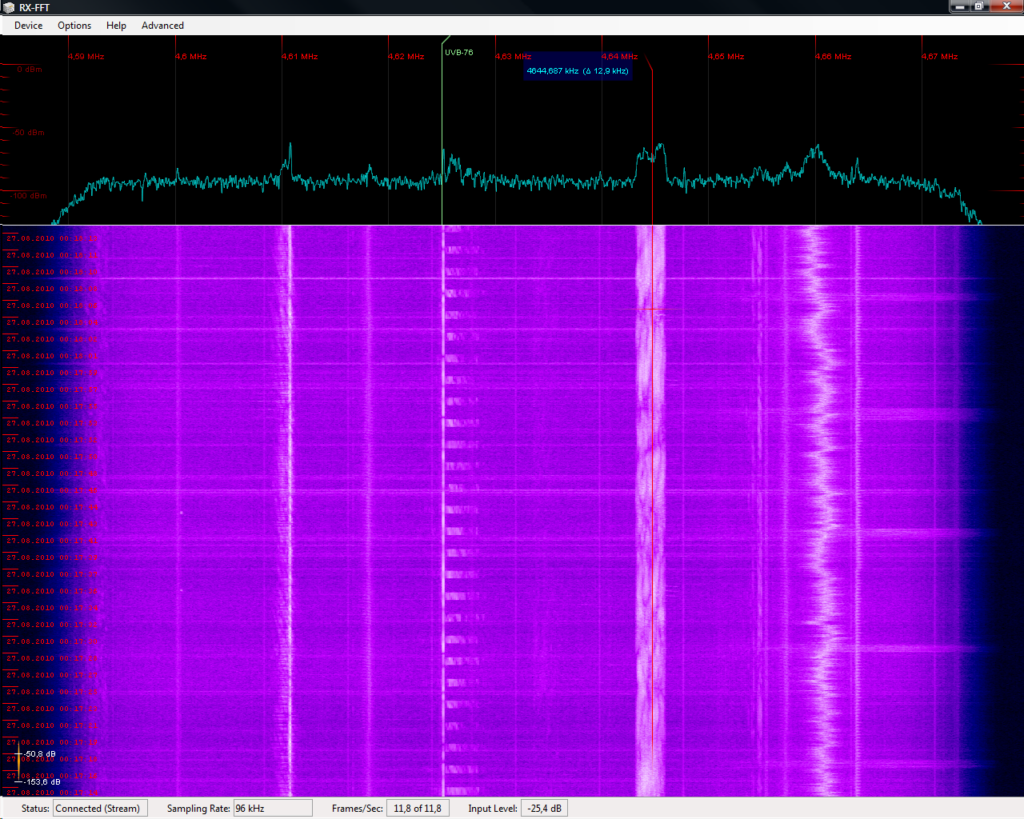Click the 4,66 MHz frequency axis label
The image size is (1024, 819).
833,57
